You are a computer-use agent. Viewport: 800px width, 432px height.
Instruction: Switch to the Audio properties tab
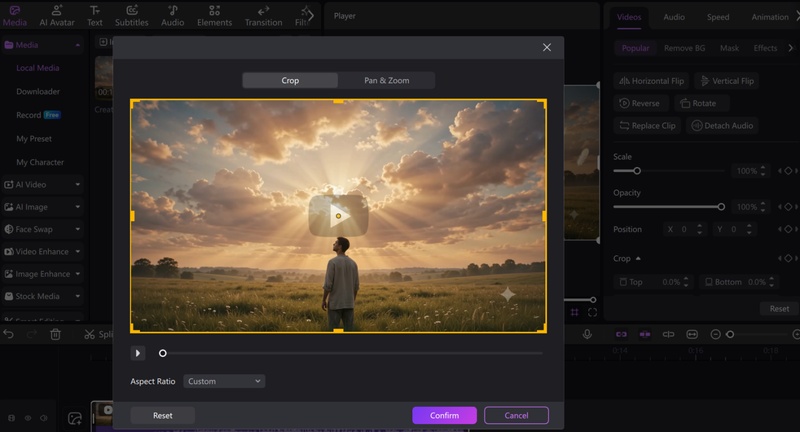[x=674, y=17]
